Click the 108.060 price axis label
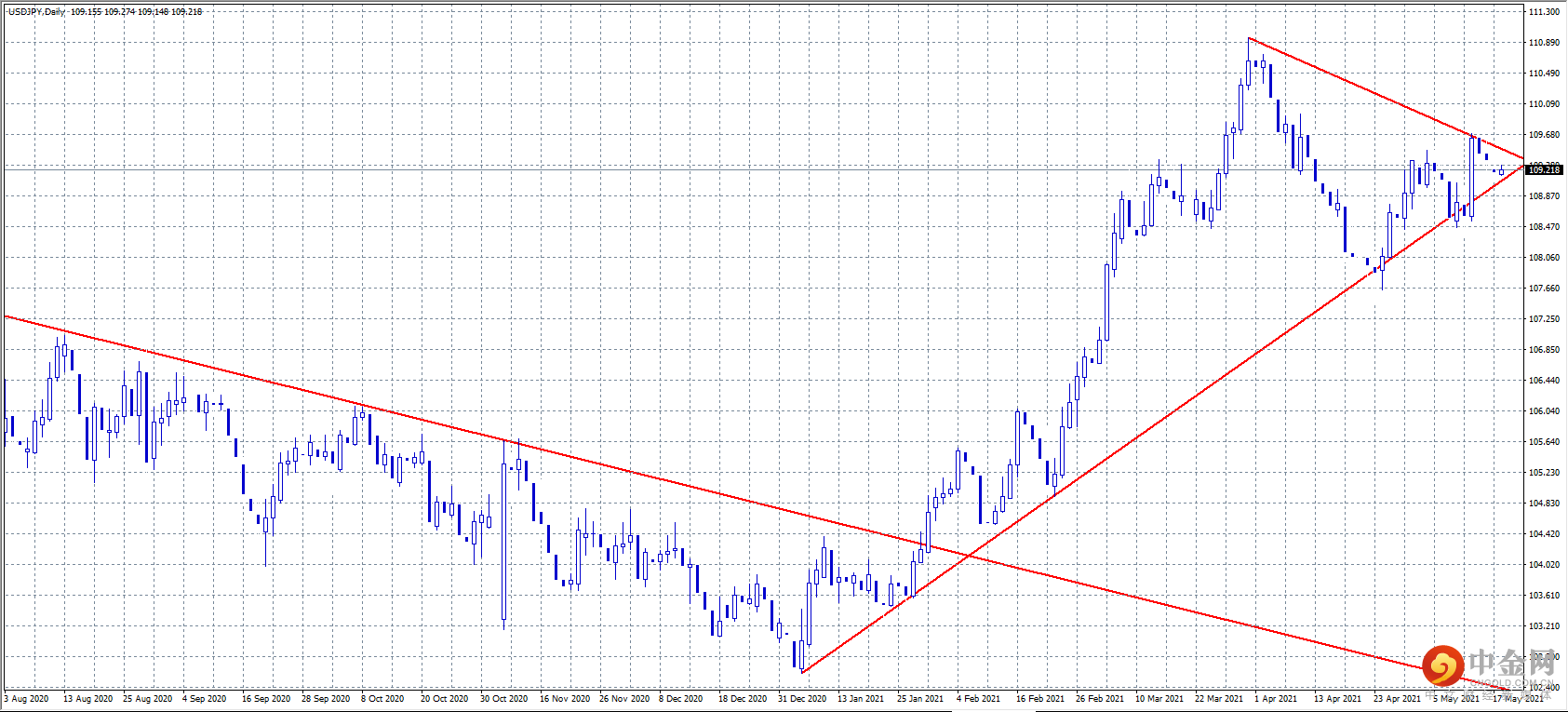The image size is (1568, 712). [x=1545, y=258]
